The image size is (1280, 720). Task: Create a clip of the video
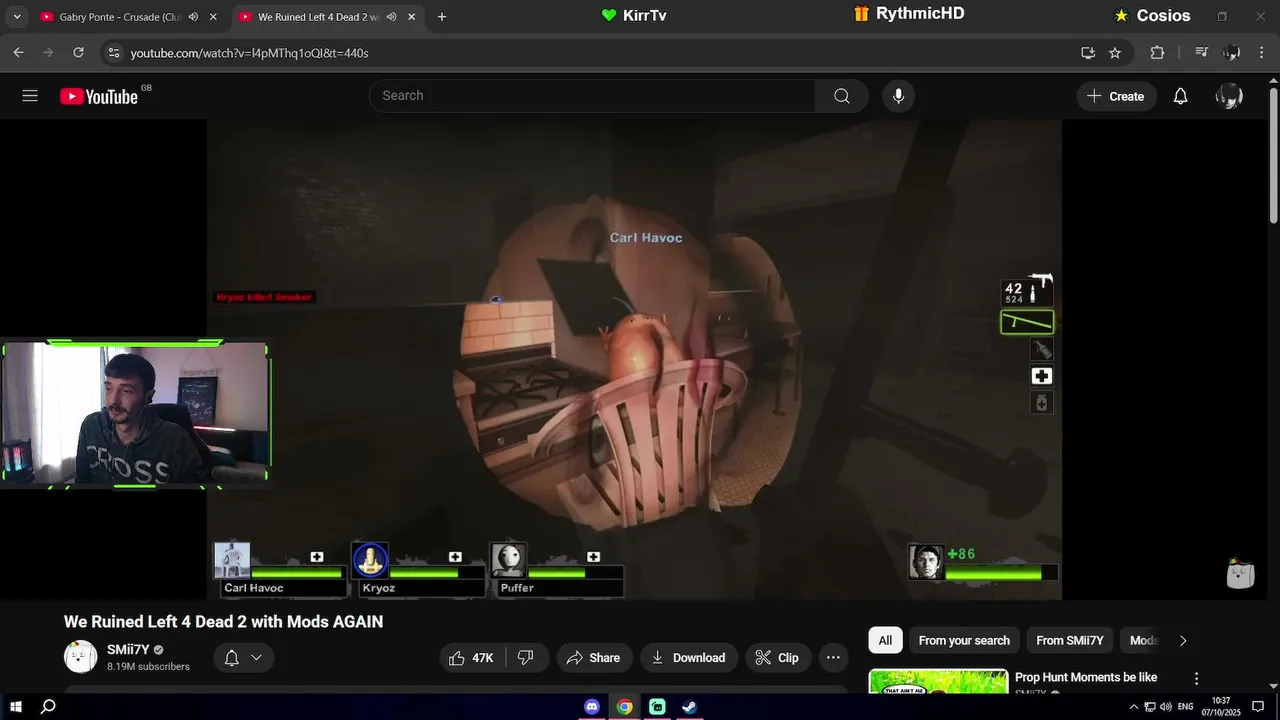777,658
